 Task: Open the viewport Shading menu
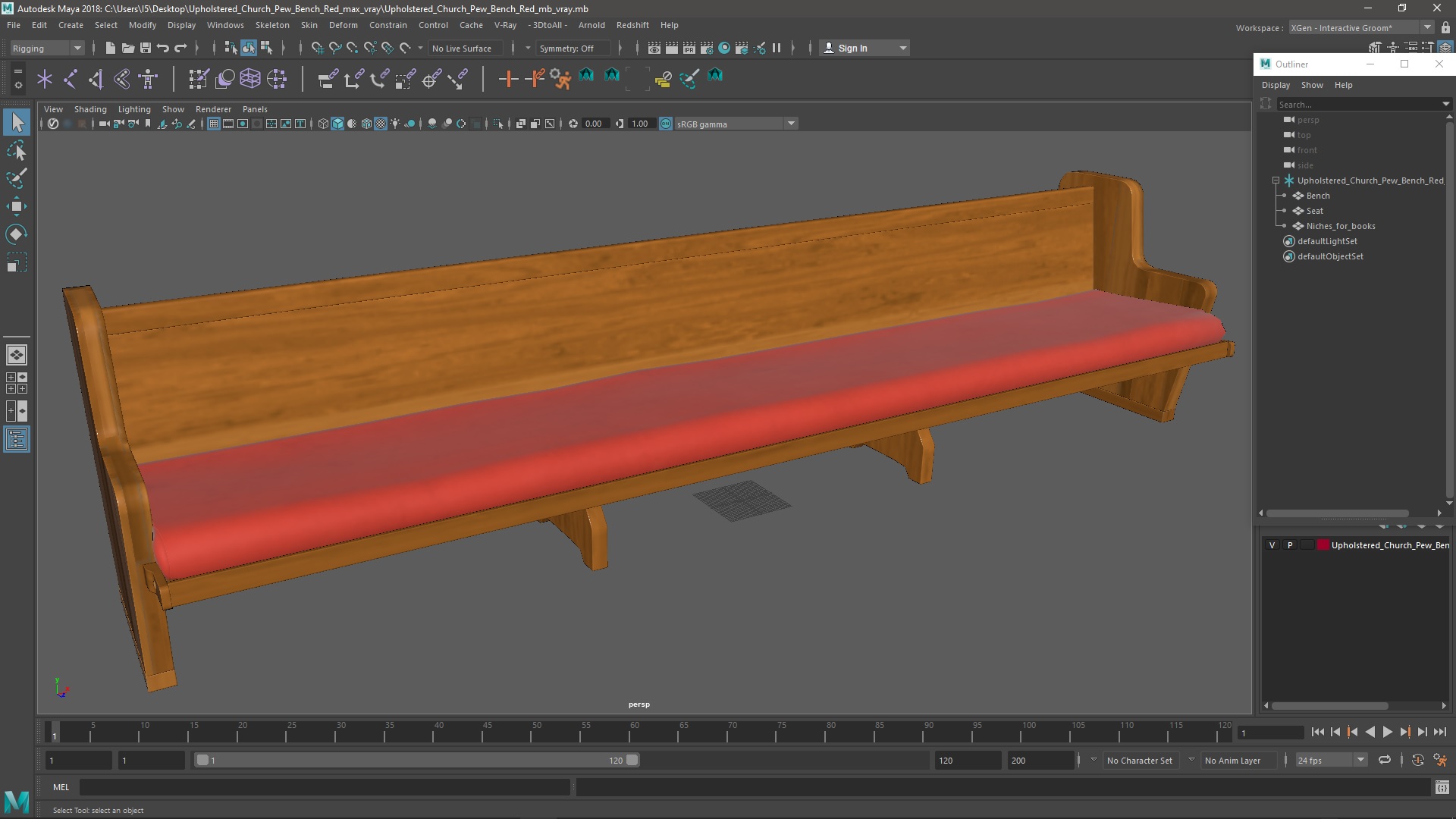(90, 109)
